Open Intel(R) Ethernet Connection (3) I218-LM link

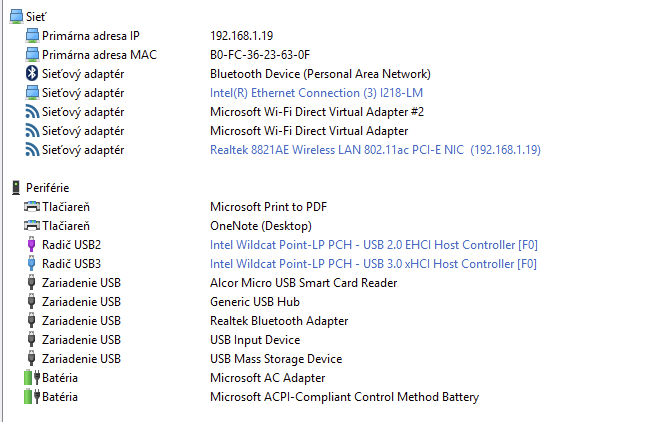pos(317,93)
